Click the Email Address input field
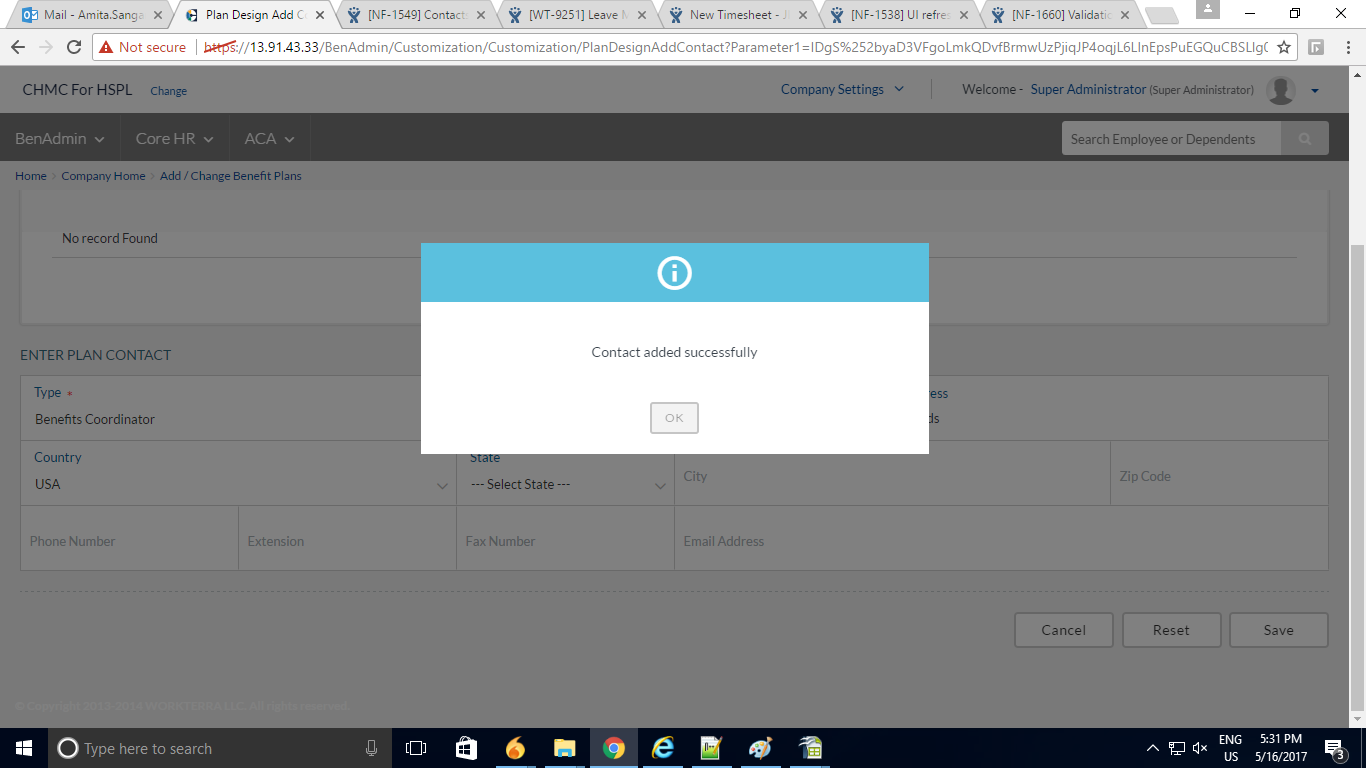 (x=1000, y=541)
